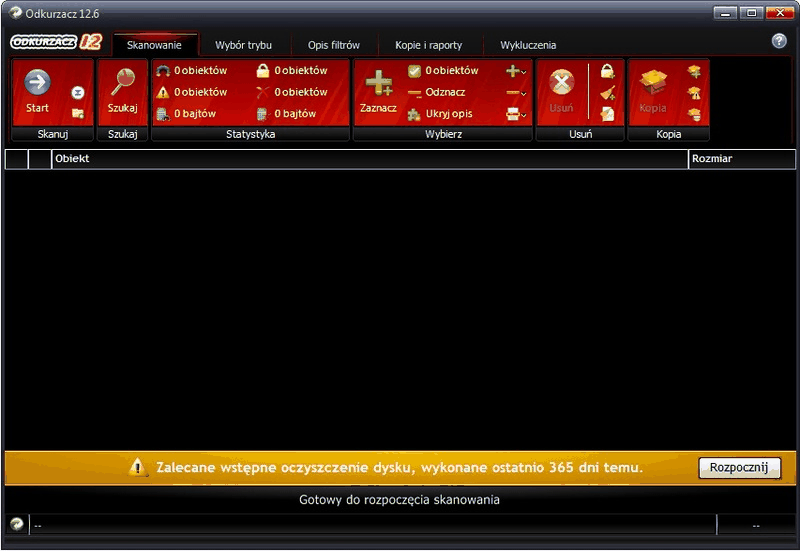Click the broom icon in Usuń group

[x=607, y=93]
